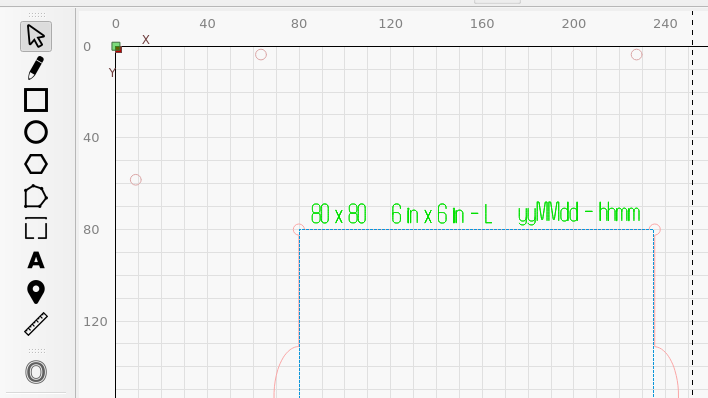Choose the Add Tabs bracket tool

click(36, 228)
